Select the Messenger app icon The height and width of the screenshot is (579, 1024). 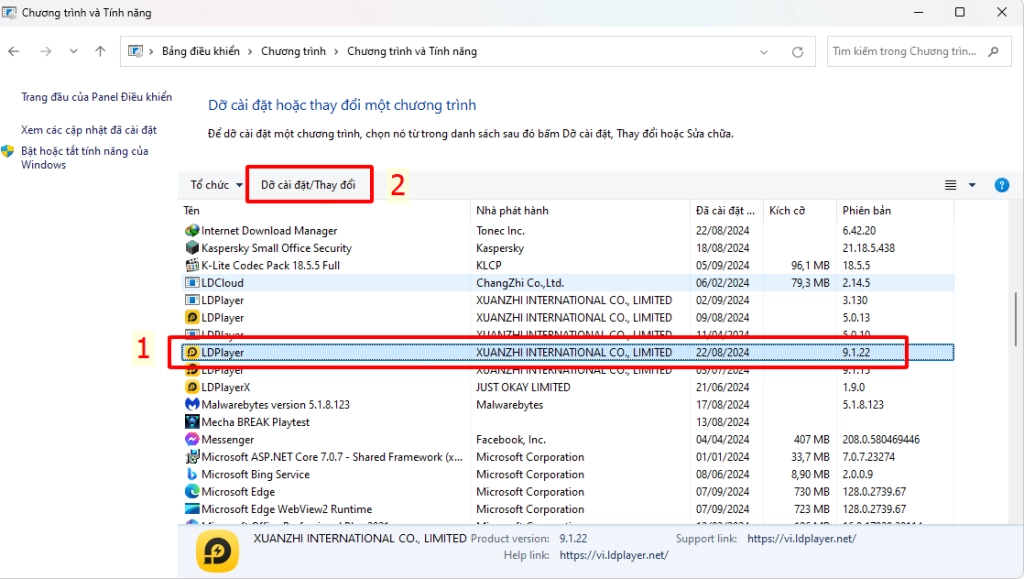click(193, 440)
